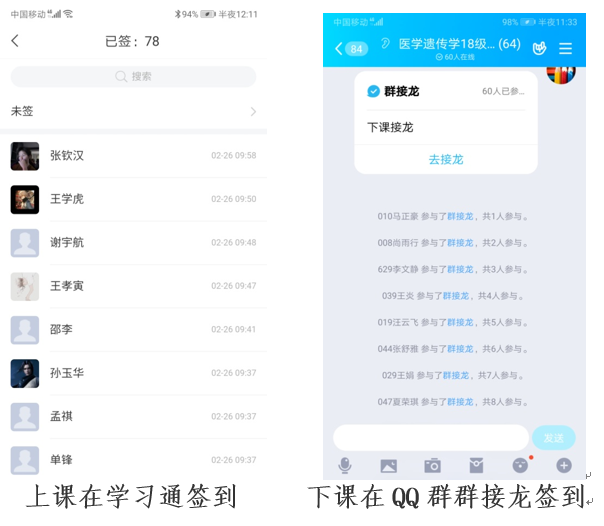The height and width of the screenshot is (526, 604).
Task: Tap the QQ back arrow with 84 badge
Action: 351,49
